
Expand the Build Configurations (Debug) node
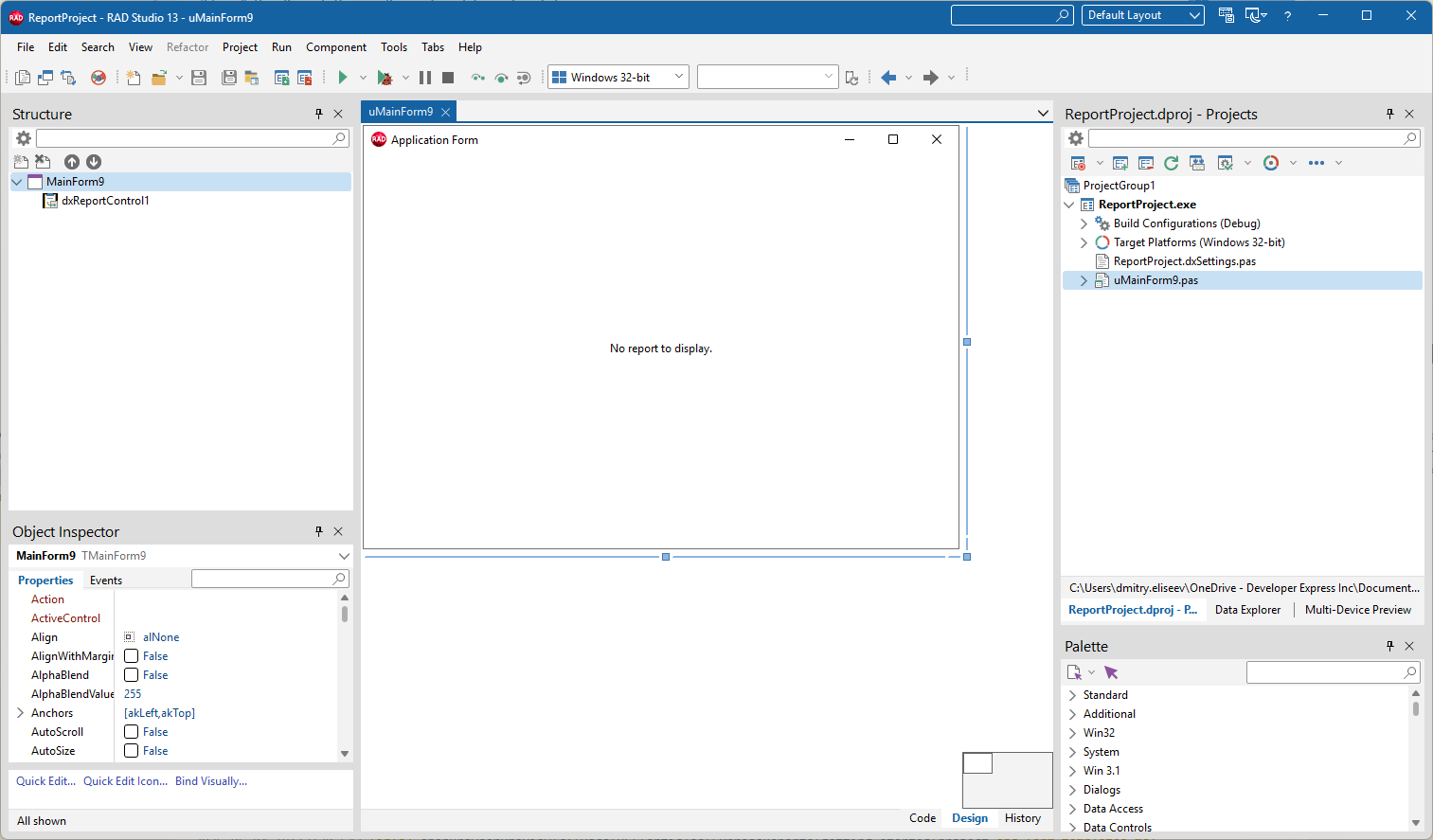pyautogui.click(x=1084, y=223)
